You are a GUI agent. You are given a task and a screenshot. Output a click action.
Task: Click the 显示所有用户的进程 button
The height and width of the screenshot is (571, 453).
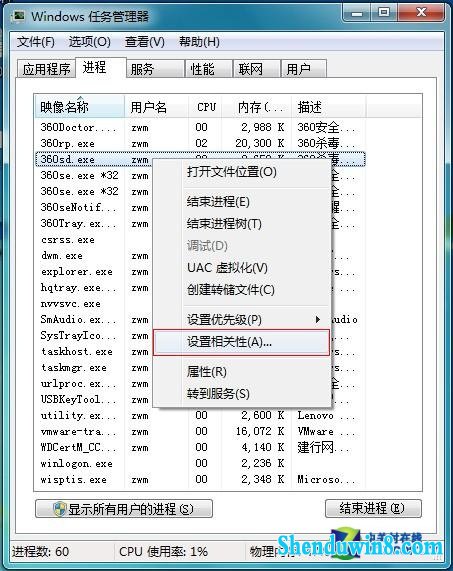(124, 509)
